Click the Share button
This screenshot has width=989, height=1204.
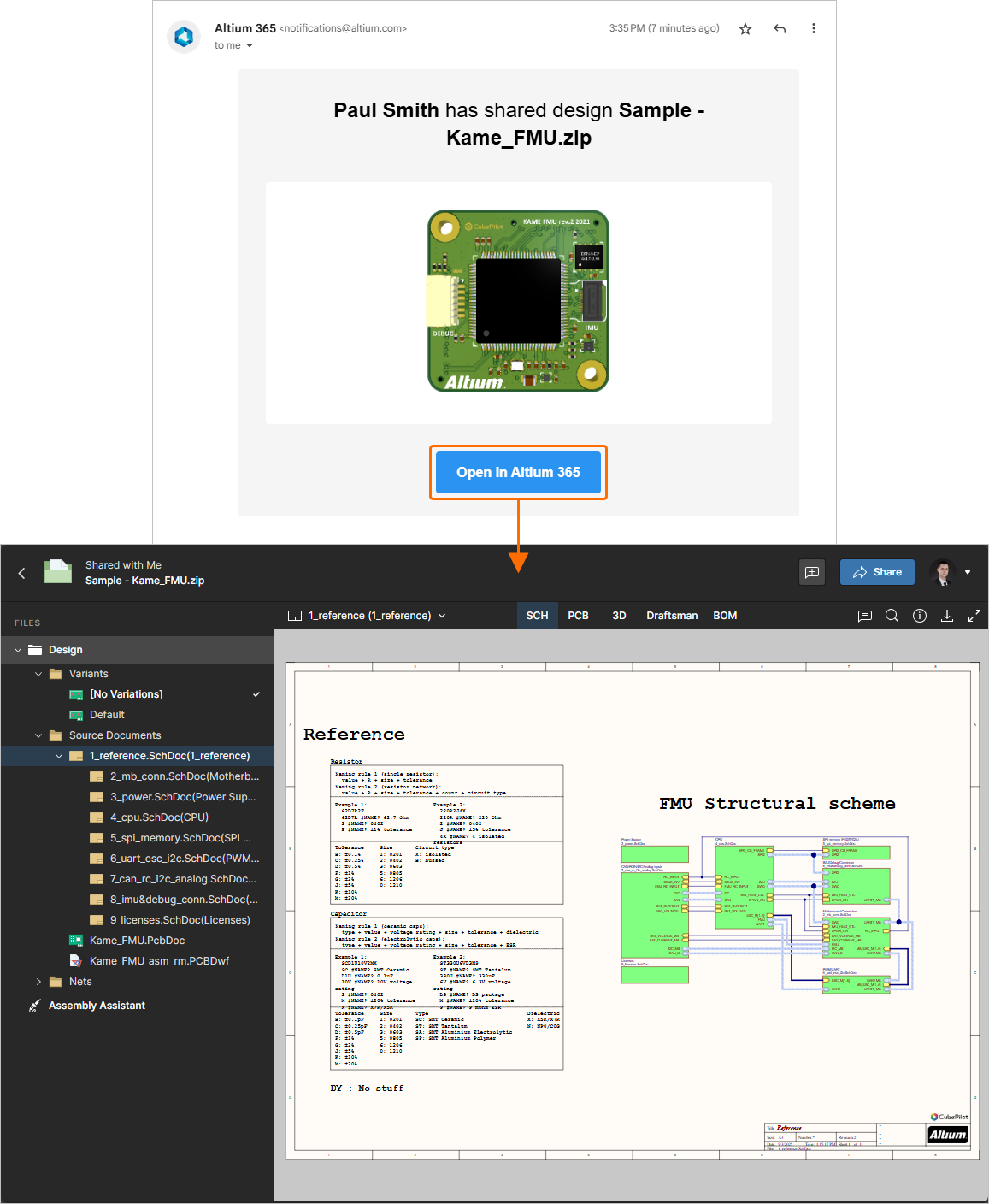click(x=877, y=572)
